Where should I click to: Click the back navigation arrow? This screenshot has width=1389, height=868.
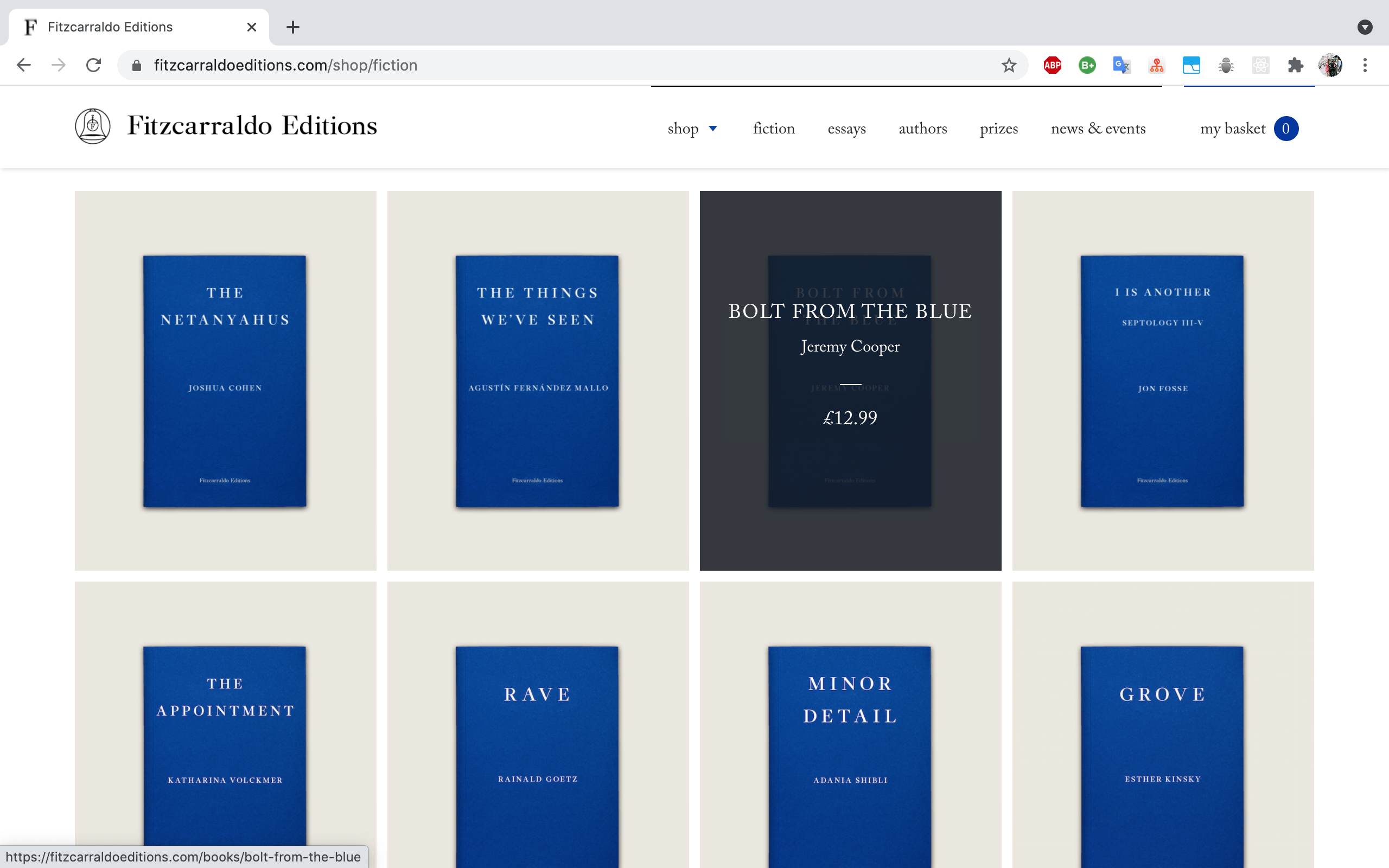coord(23,65)
